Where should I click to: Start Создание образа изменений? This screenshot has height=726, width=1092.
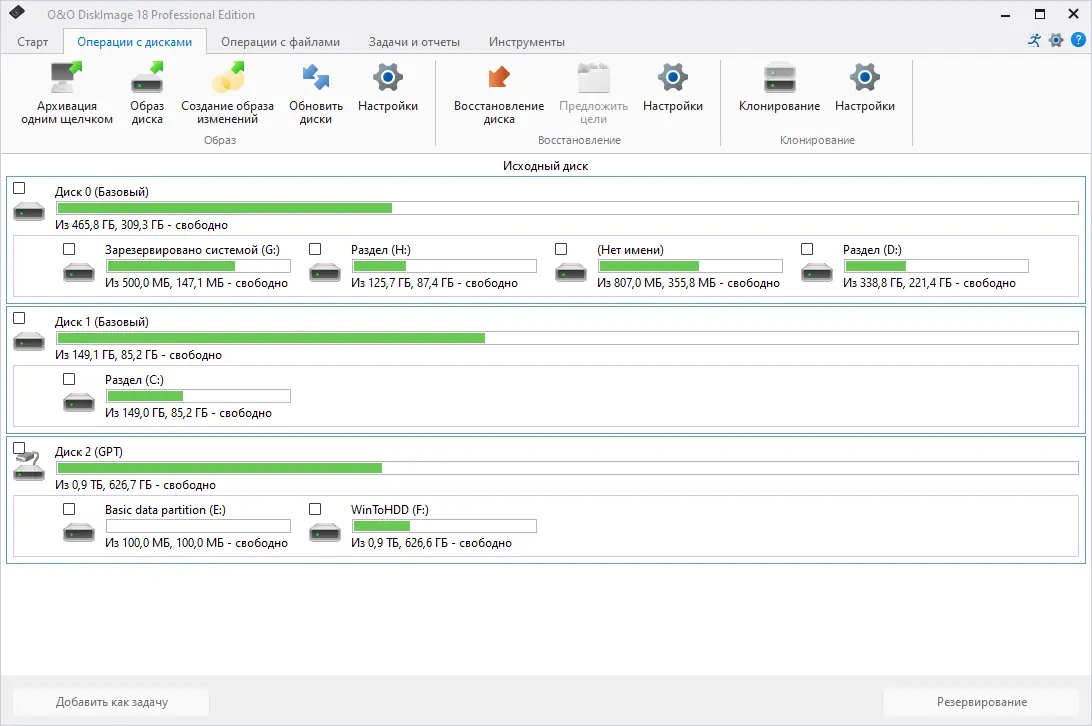[228, 93]
